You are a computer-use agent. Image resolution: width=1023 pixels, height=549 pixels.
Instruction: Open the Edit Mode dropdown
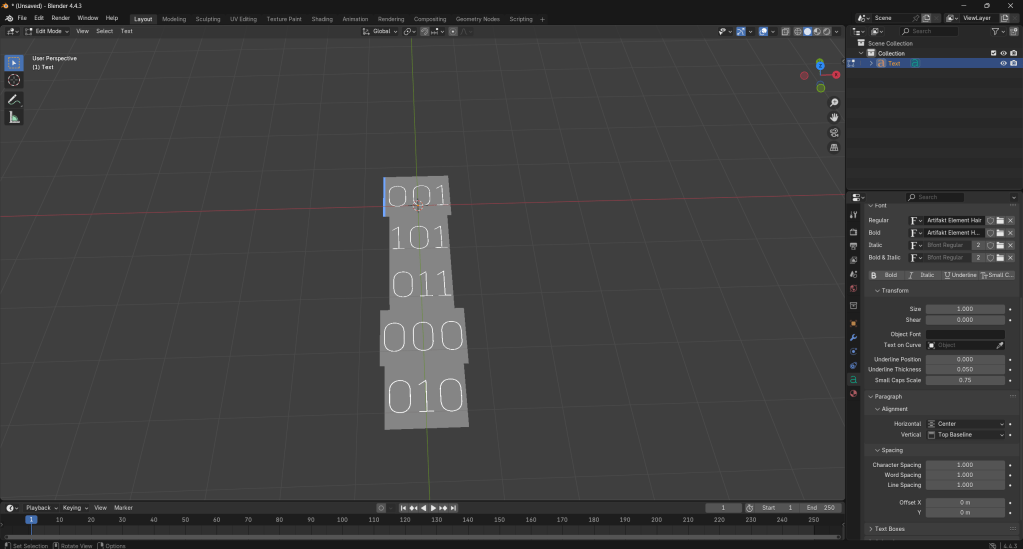(x=48, y=31)
